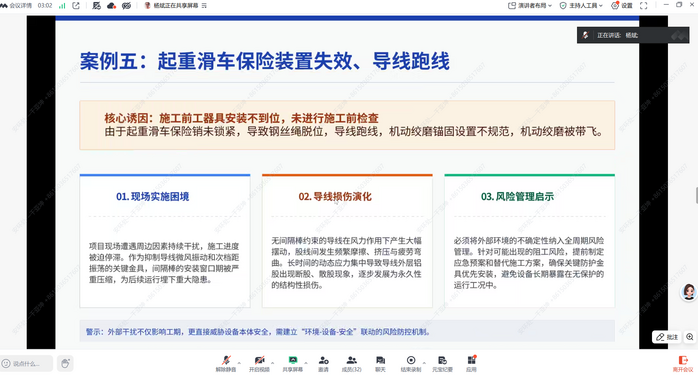
Task: Show the 成员(32) members list
Action: click(x=352, y=363)
